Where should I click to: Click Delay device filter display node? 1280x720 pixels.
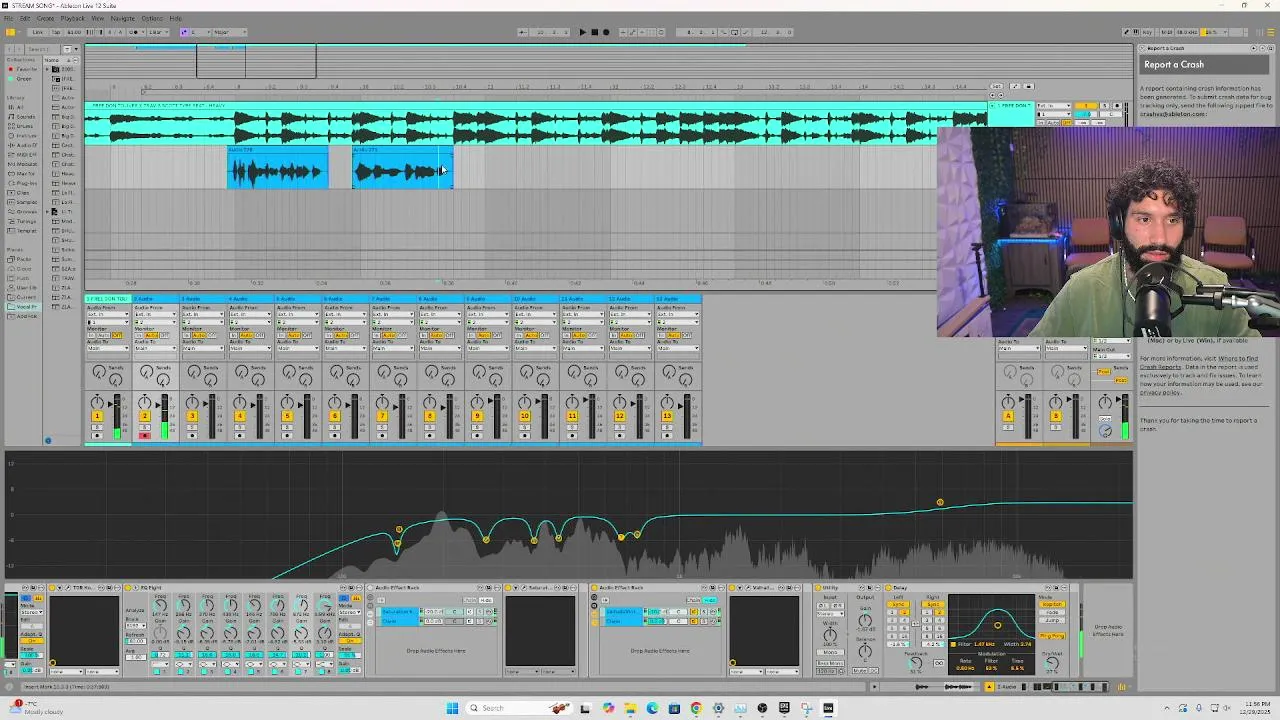(x=997, y=626)
